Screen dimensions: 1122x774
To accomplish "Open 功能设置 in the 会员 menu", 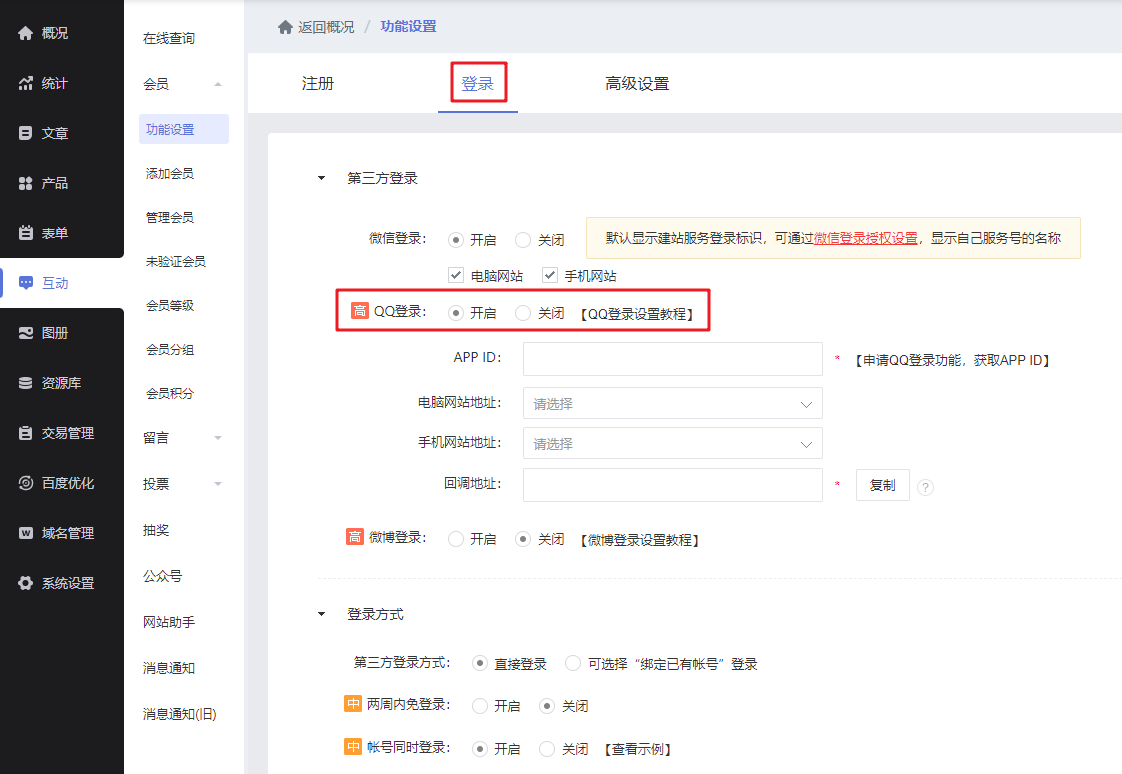I will [184, 129].
